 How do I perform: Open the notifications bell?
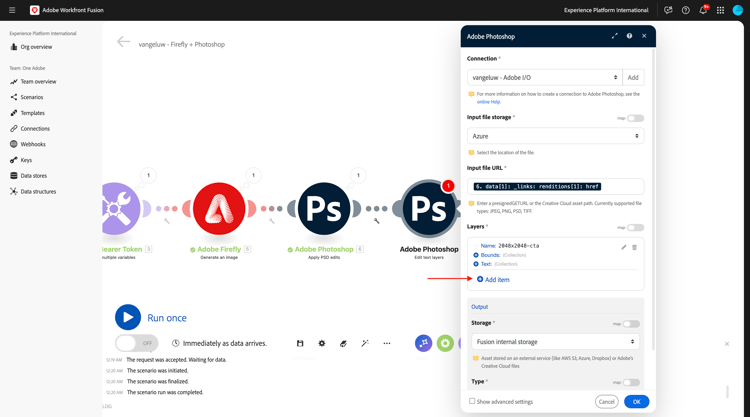point(703,10)
